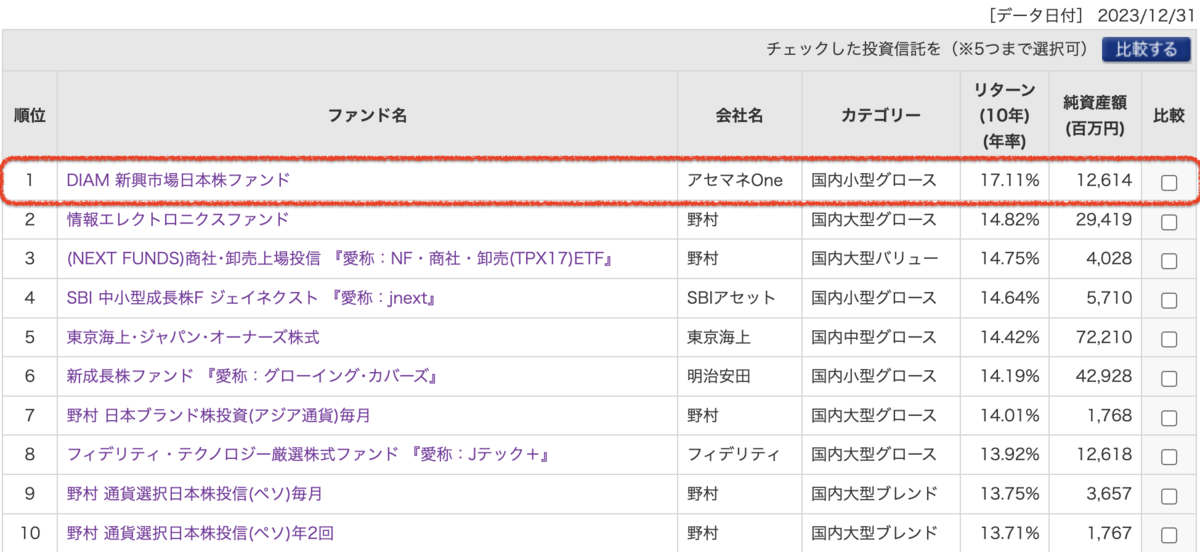Screen dimensions: 1200x552
Task: Open the SBI 中小型成長株F ジェイネクスト link
Action: [251, 297]
